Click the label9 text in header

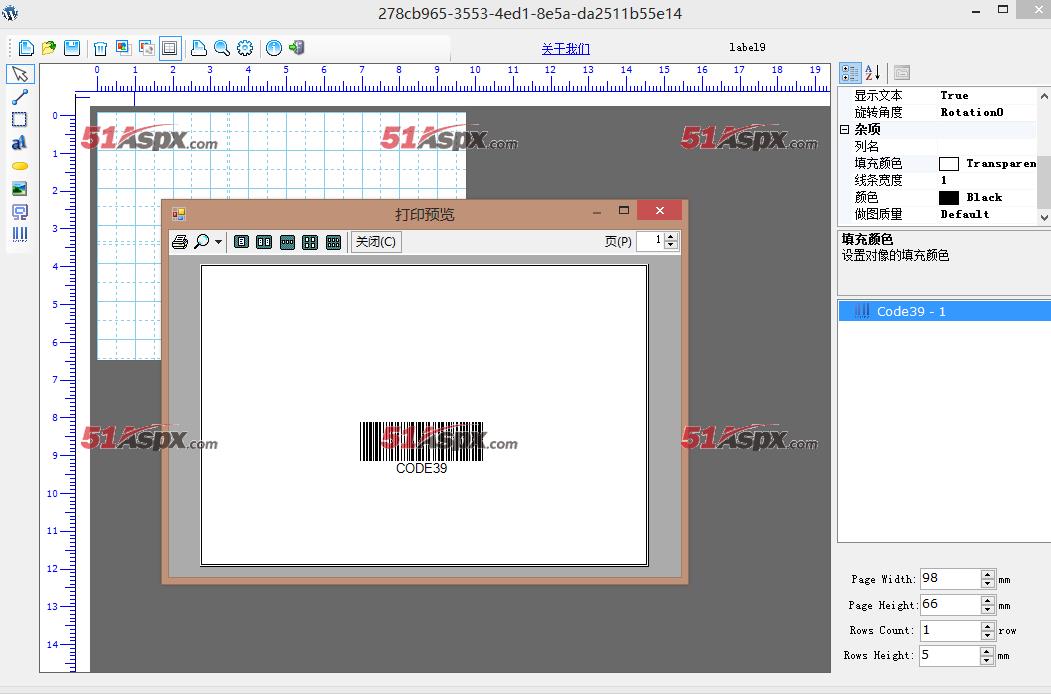point(747,47)
